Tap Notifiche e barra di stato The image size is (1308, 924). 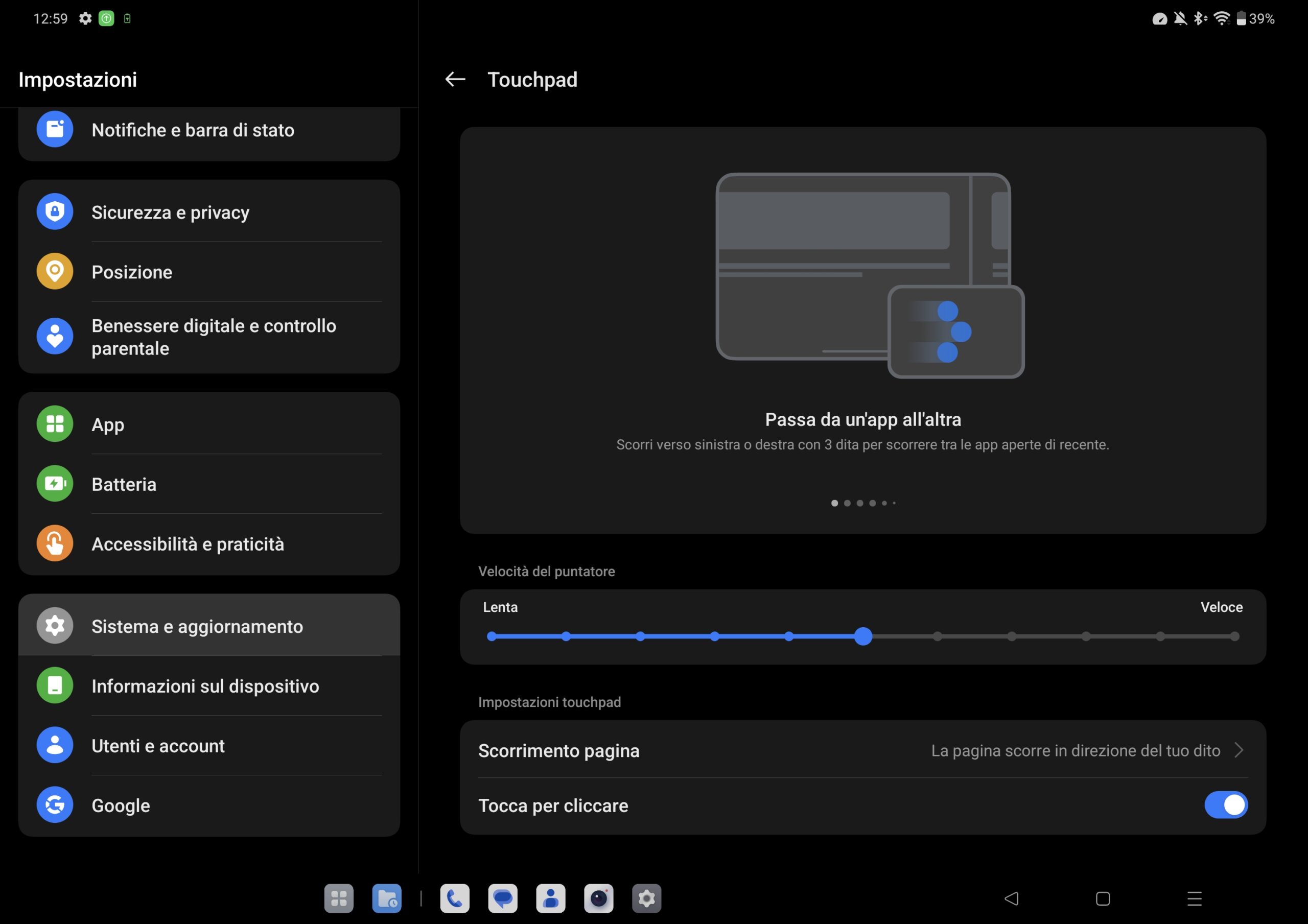193,130
